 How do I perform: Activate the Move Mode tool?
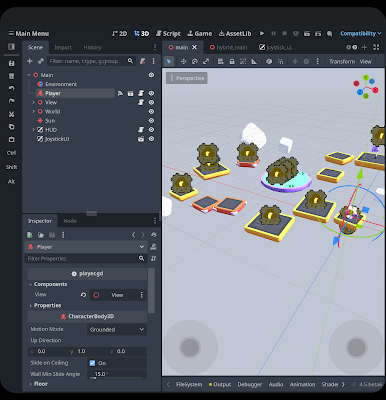pyautogui.click(x=183, y=61)
